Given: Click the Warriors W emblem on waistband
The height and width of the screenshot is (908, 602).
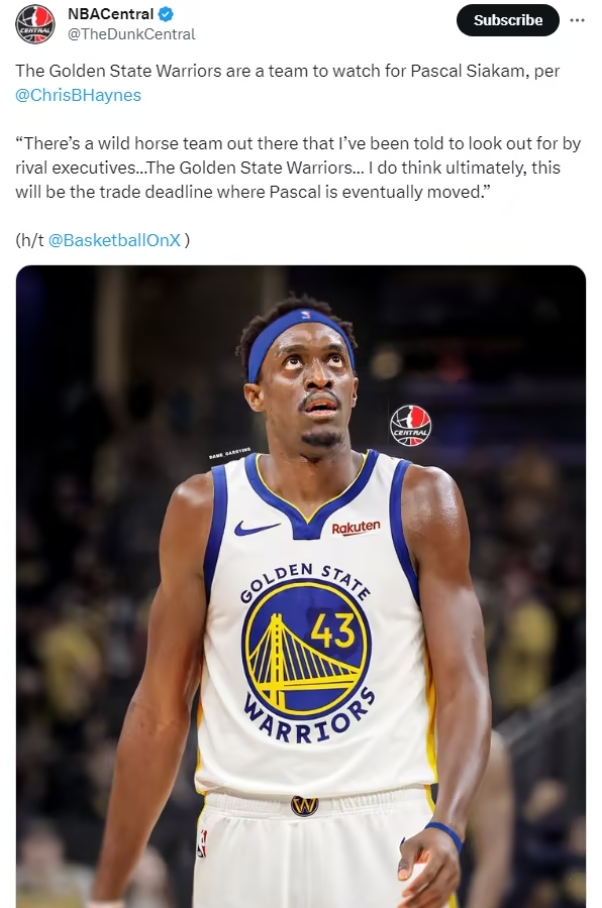Looking at the screenshot, I should (304, 806).
